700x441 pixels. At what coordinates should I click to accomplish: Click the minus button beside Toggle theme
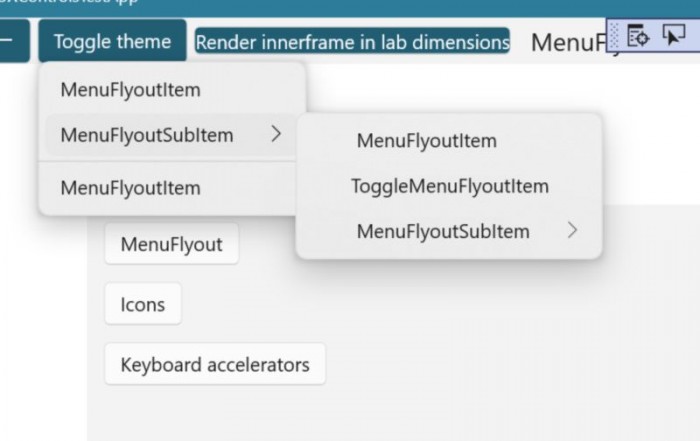[x=10, y=42]
